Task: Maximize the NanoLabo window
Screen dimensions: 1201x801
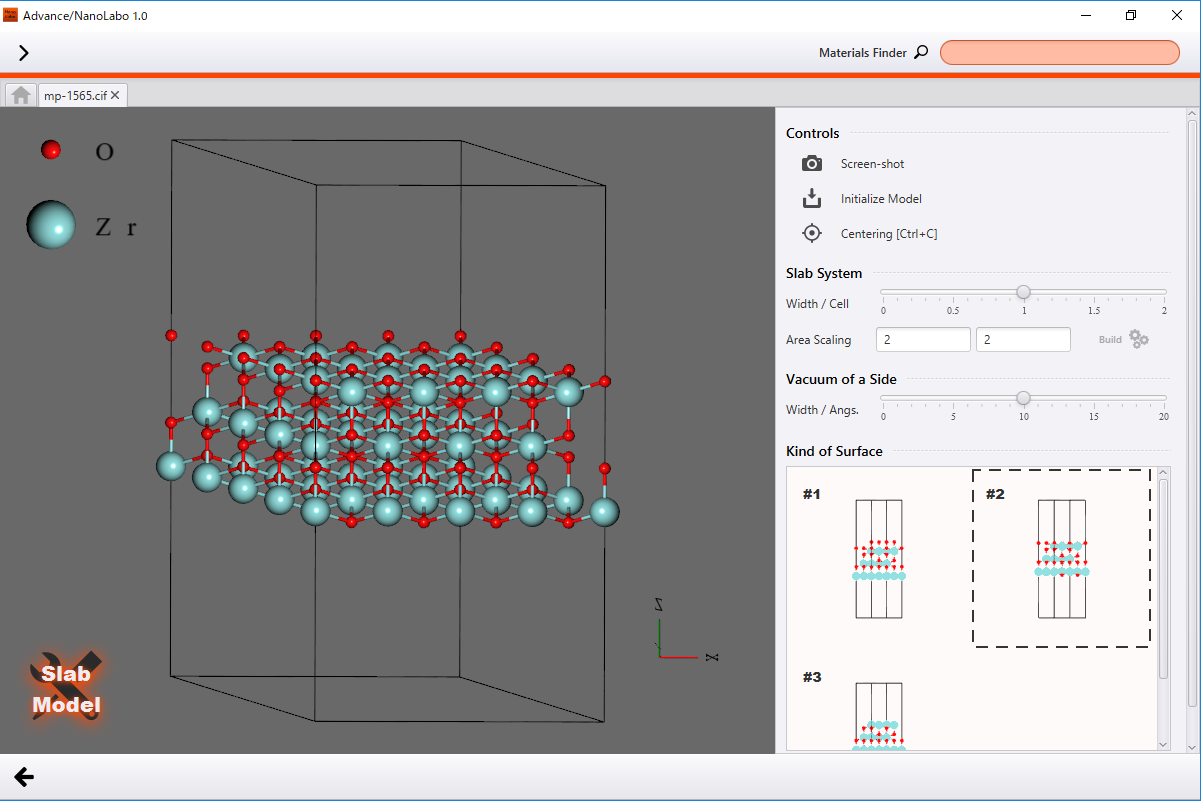Action: tap(1131, 15)
